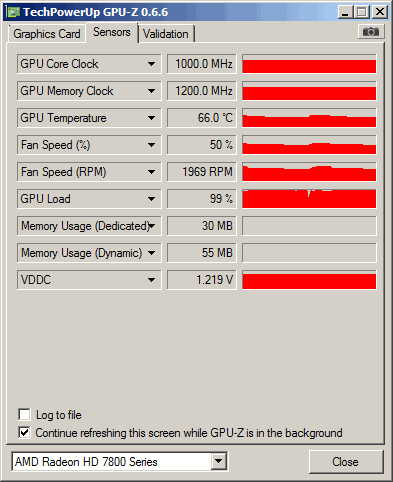The image size is (393, 482).
Task: Open the AMD Radeon HD 7800 Series selector
Action: pyautogui.click(x=120, y=462)
